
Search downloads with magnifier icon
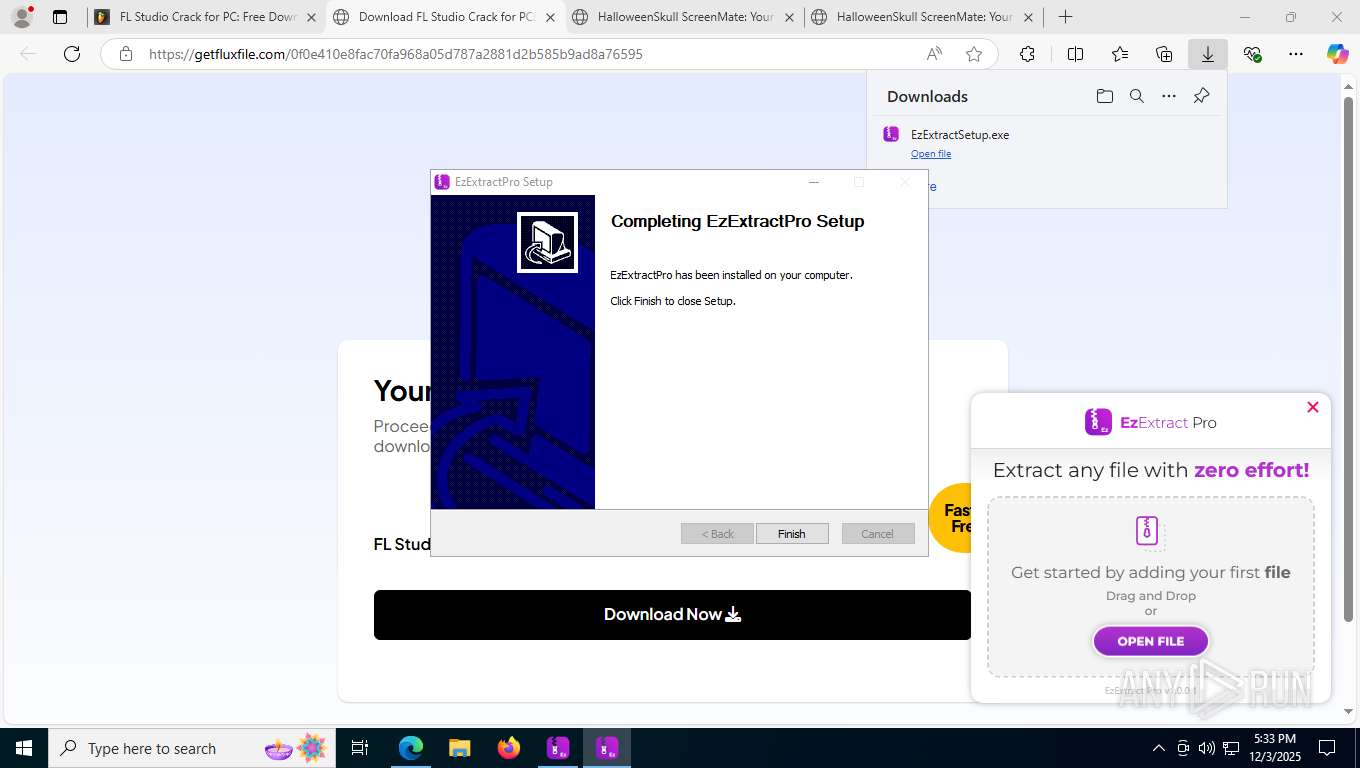coord(1137,96)
